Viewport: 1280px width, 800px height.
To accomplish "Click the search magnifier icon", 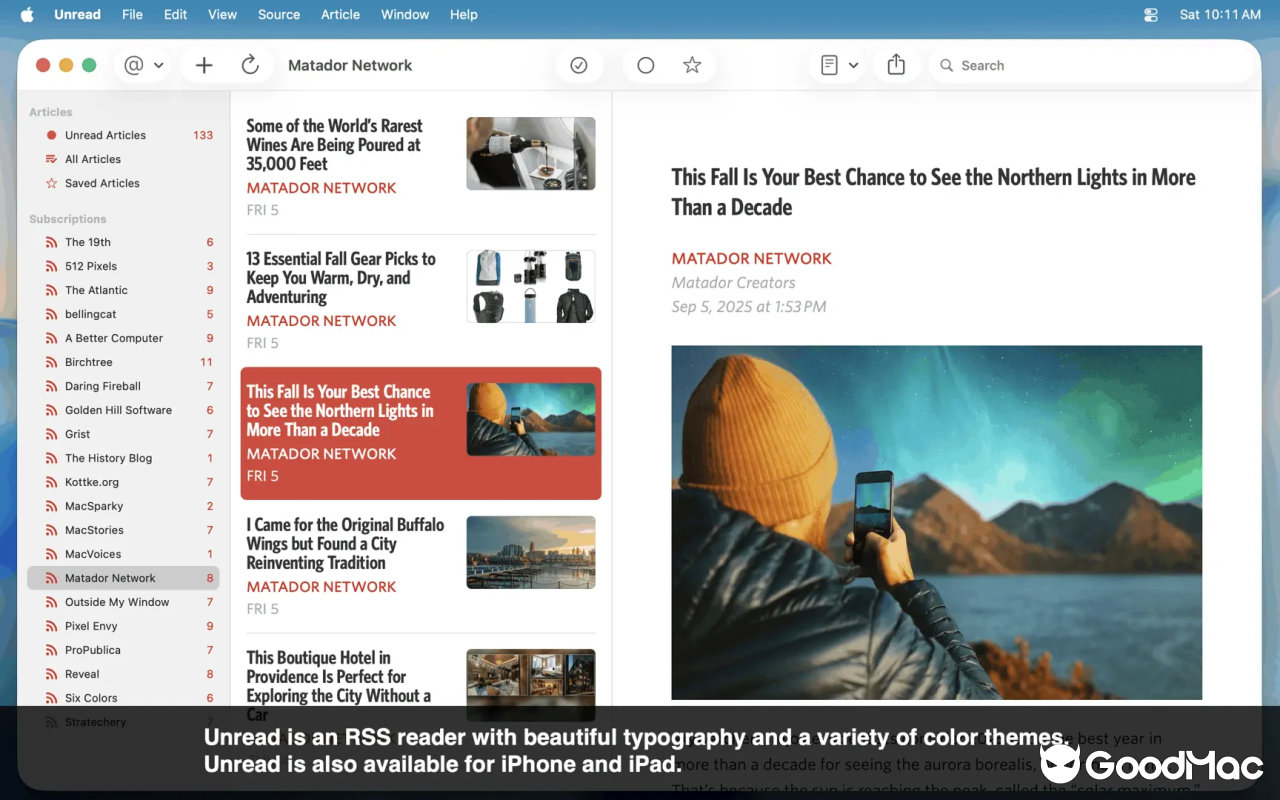I will click(946, 65).
